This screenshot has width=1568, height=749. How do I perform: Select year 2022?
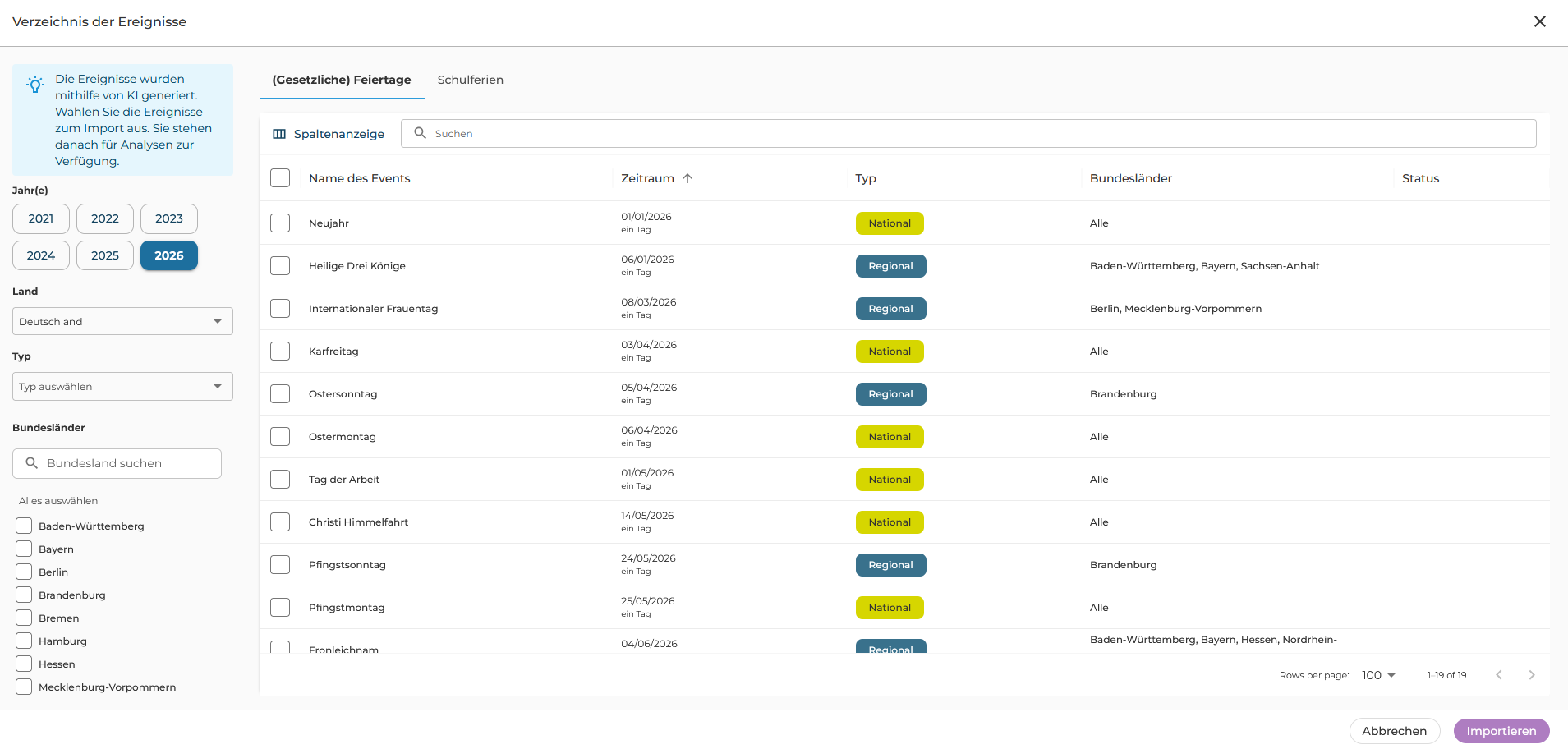105,218
